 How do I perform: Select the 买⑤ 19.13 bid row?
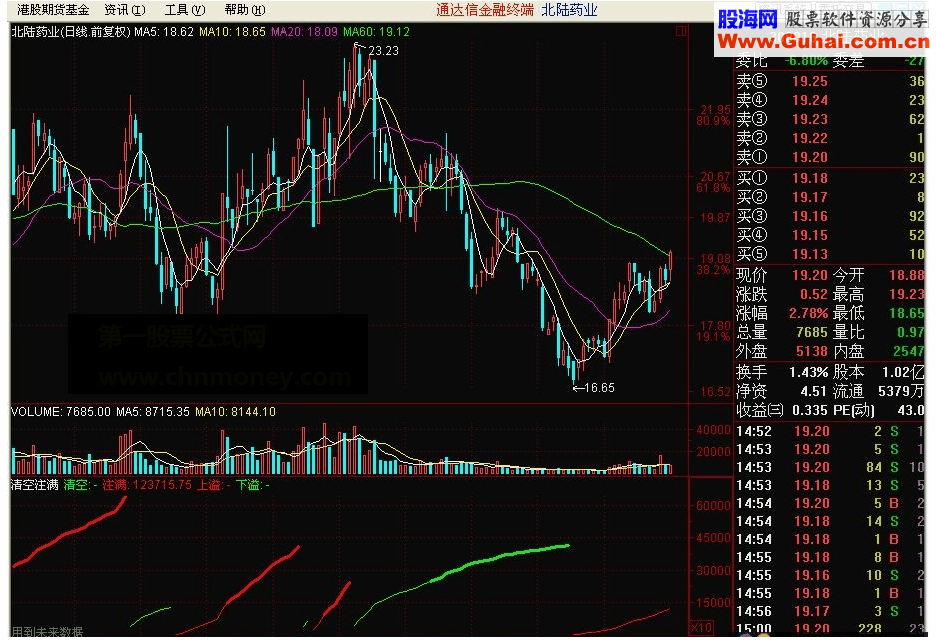tap(830, 254)
